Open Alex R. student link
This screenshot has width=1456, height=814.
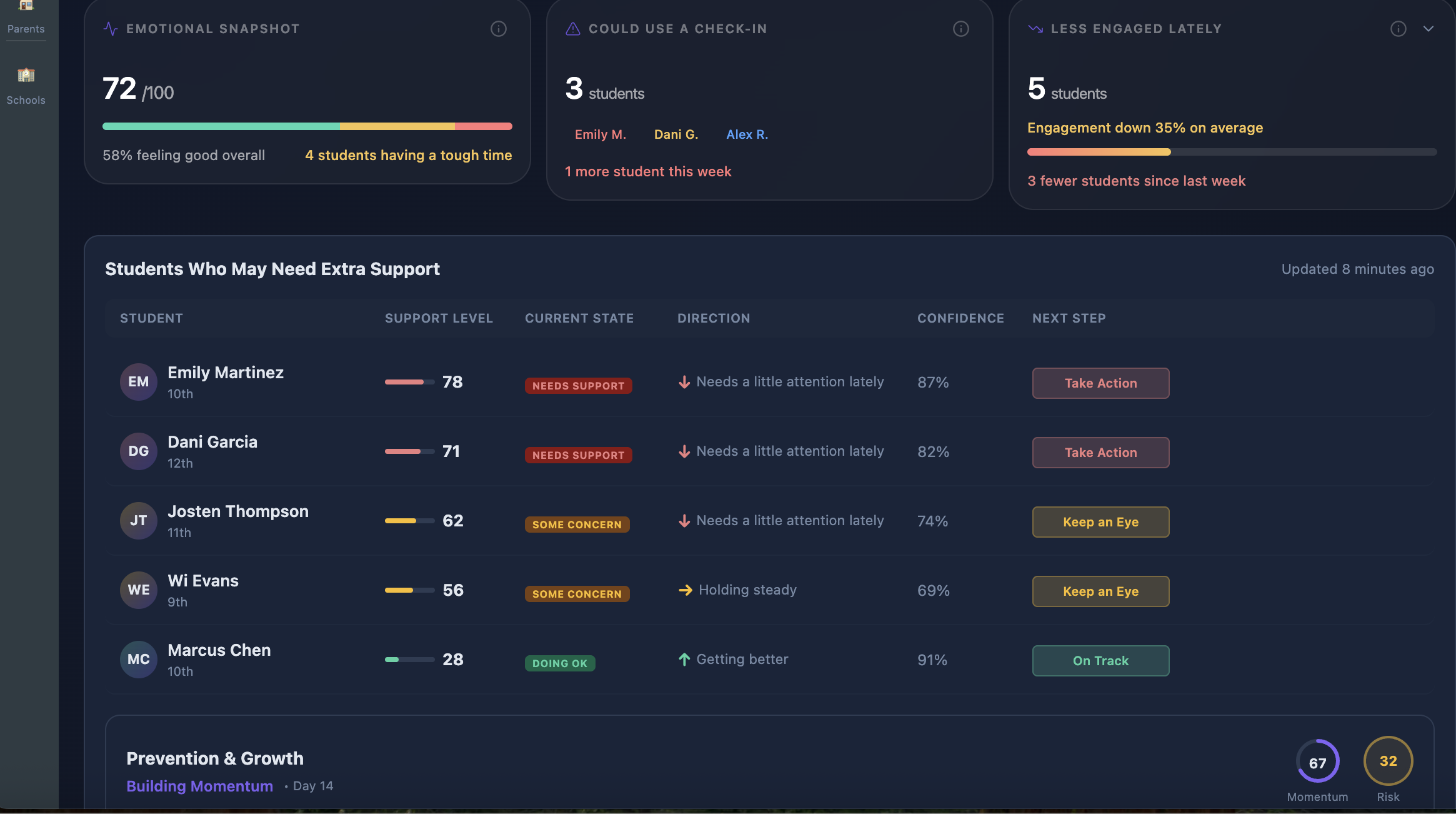tap(747, 134)
